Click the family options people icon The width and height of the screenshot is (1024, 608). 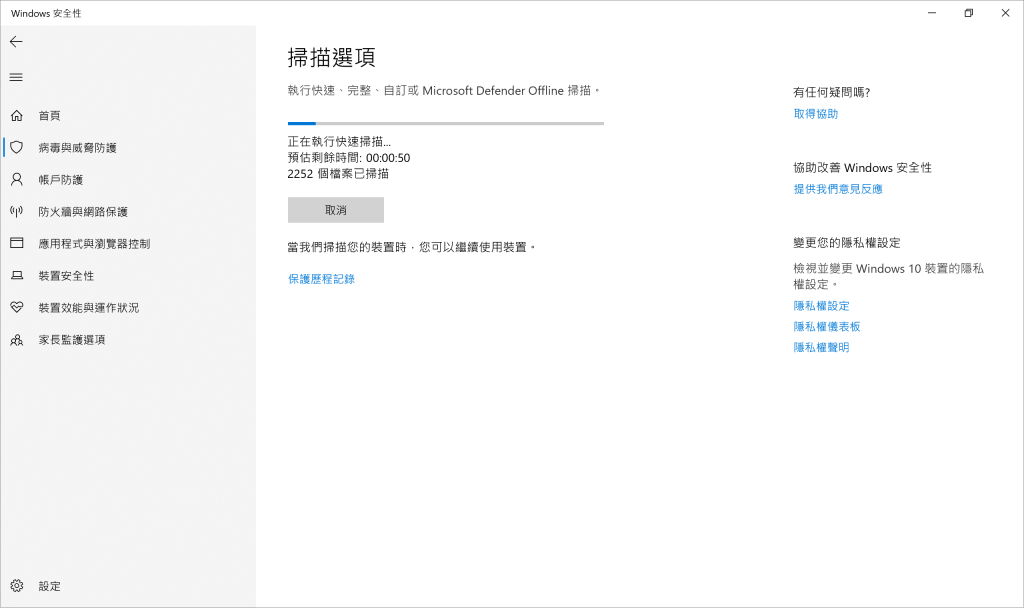coord(16,340)
